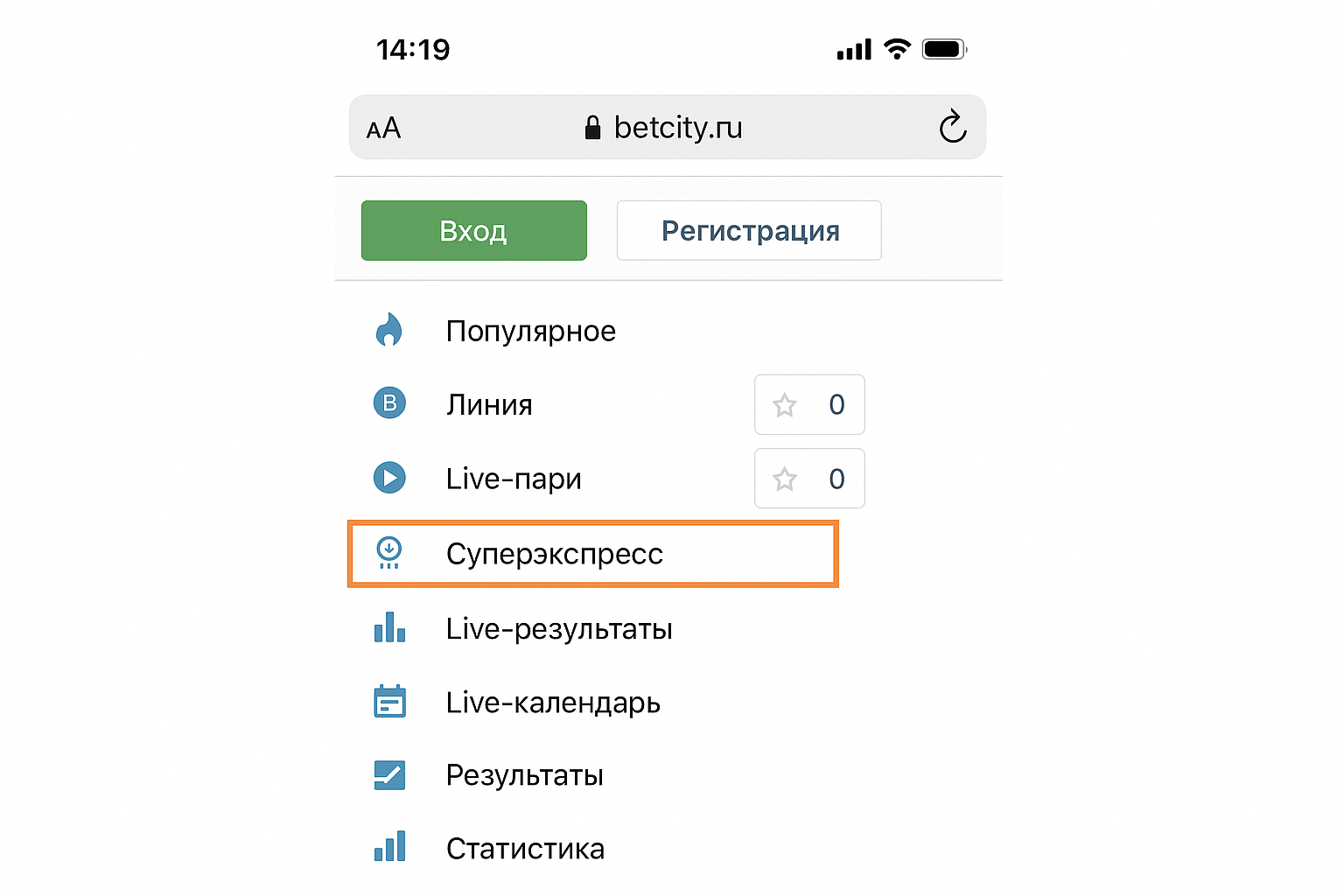Reload the page with the refresh icon

coord(952,128)
